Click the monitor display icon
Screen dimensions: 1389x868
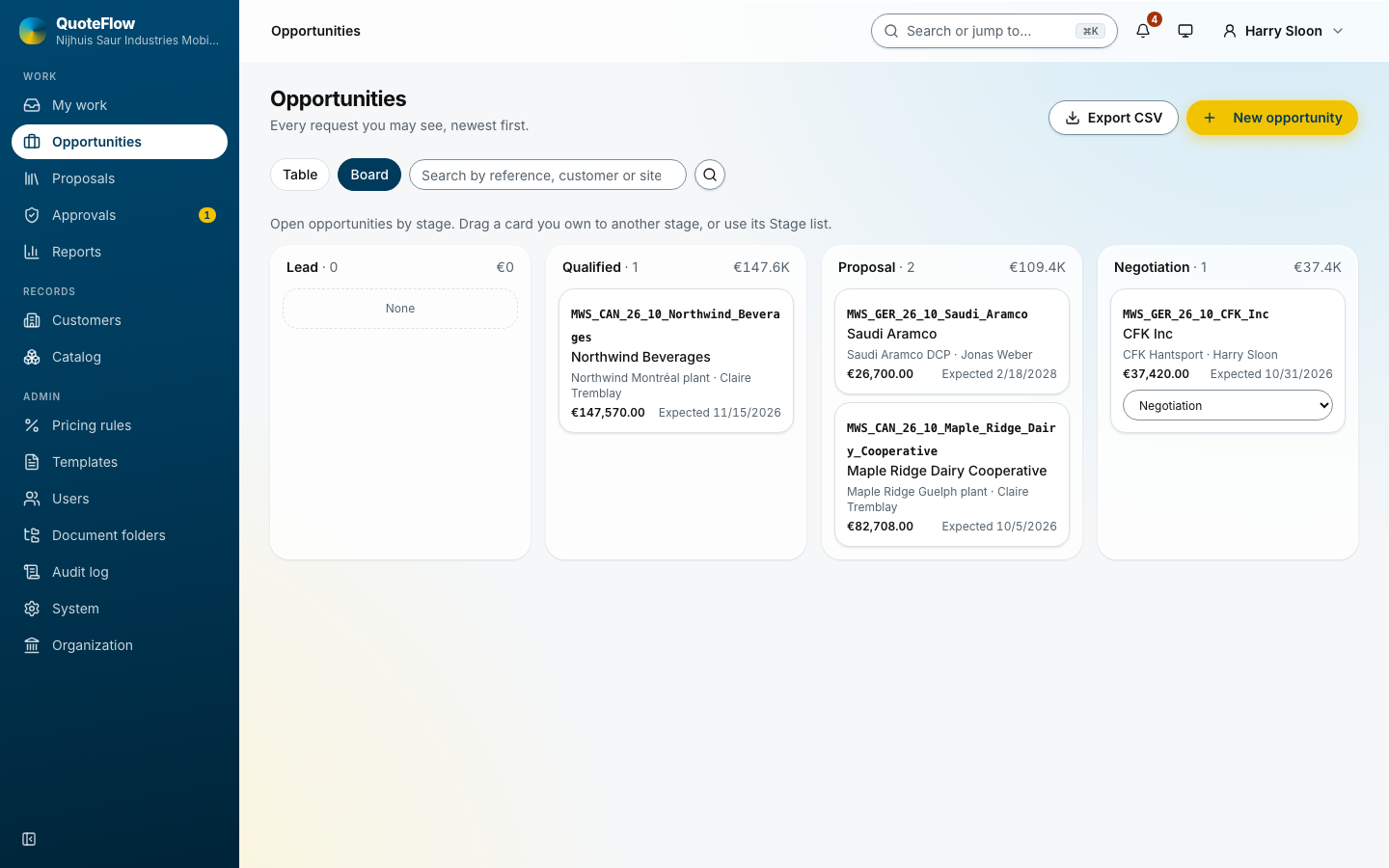point(1185,31)
